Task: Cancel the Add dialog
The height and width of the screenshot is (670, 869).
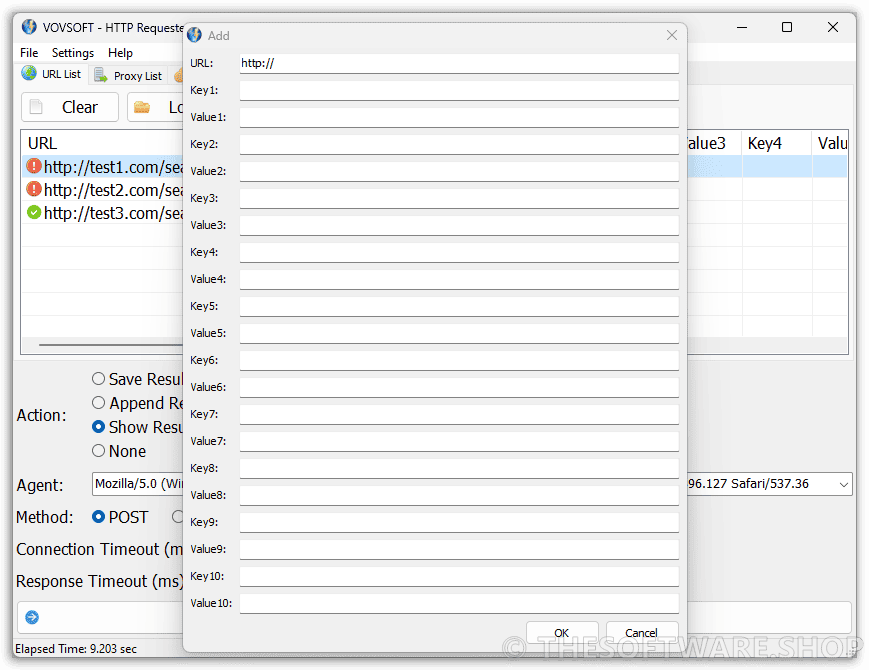Action: (641, 633)
